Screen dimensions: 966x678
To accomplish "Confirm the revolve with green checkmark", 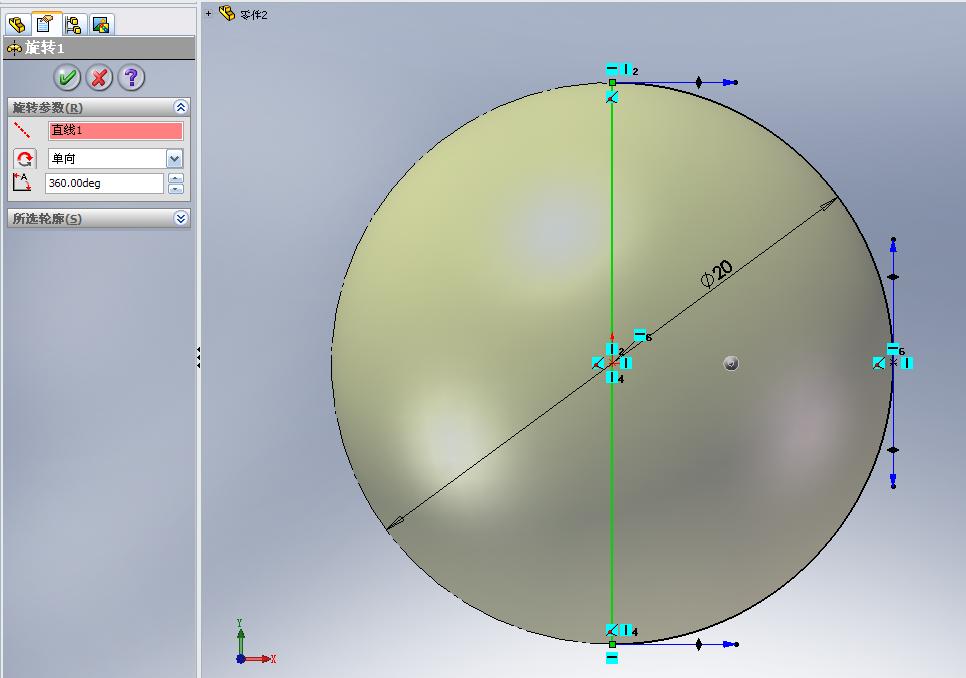I will (x=67, y=78).
